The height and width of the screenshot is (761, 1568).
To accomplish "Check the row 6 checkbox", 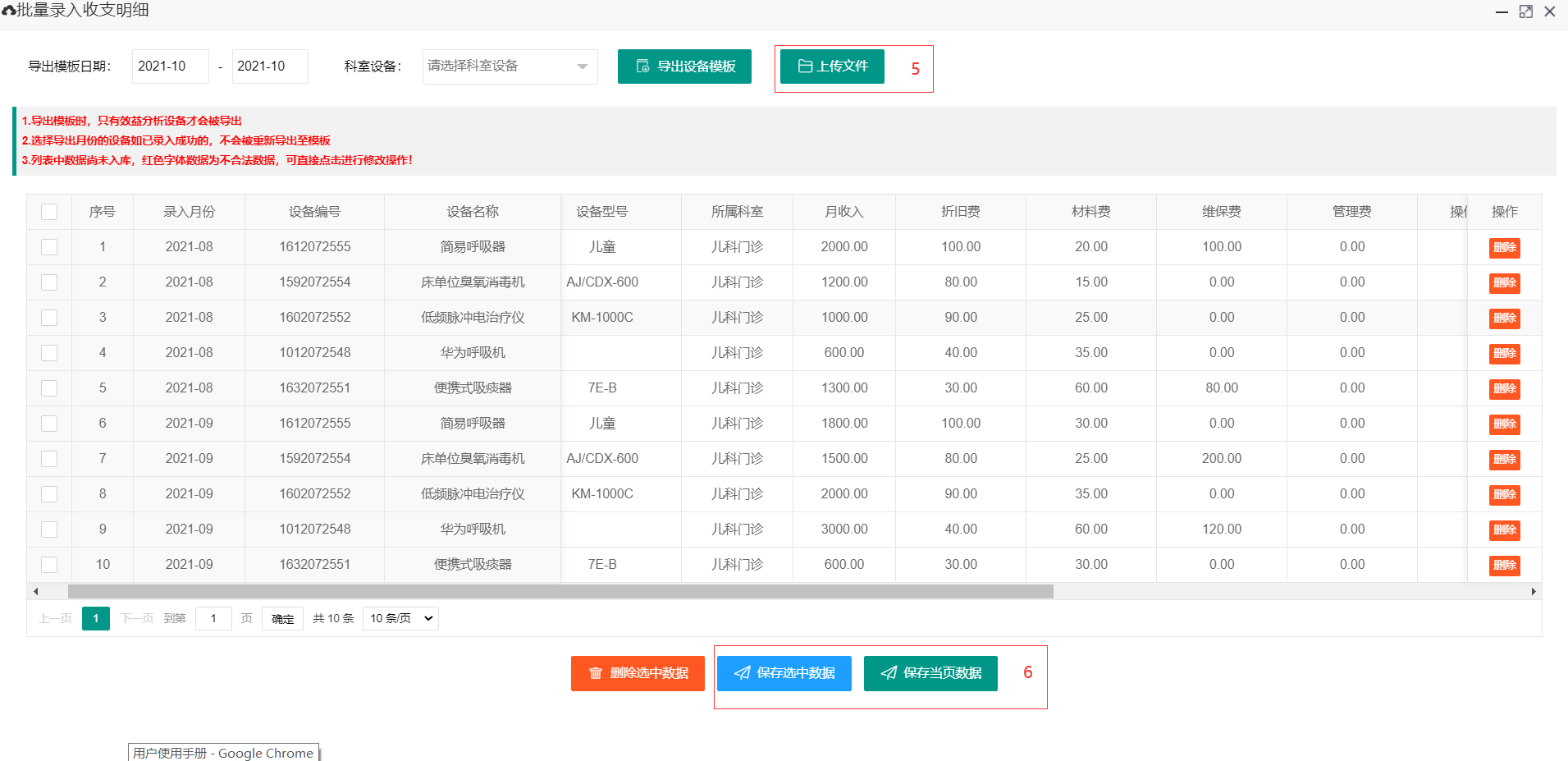I will point(49,424).
